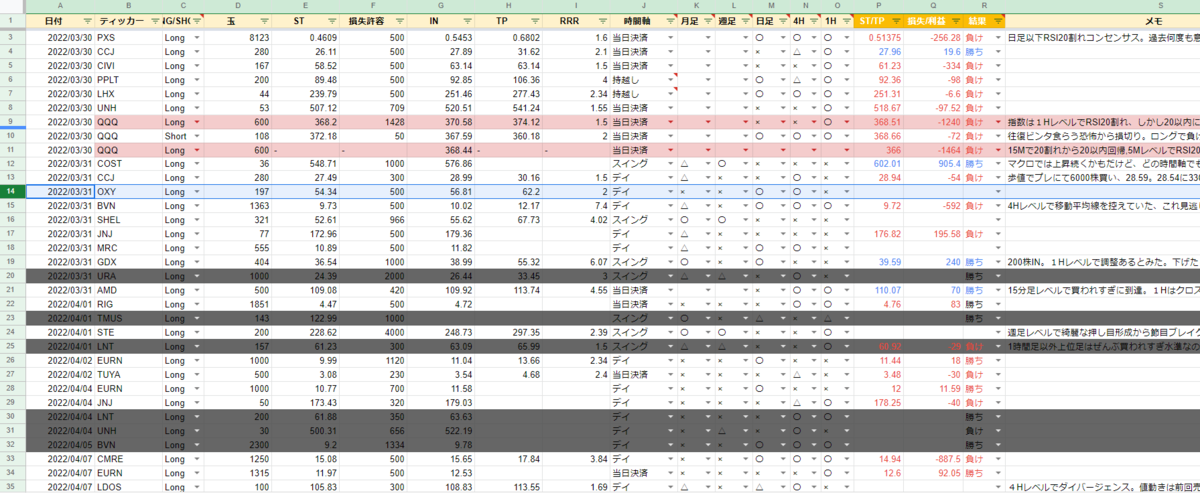Select the 7.4 RRR cell in the BVN row
Viewport: 1200px width, 493px height.
576,205
